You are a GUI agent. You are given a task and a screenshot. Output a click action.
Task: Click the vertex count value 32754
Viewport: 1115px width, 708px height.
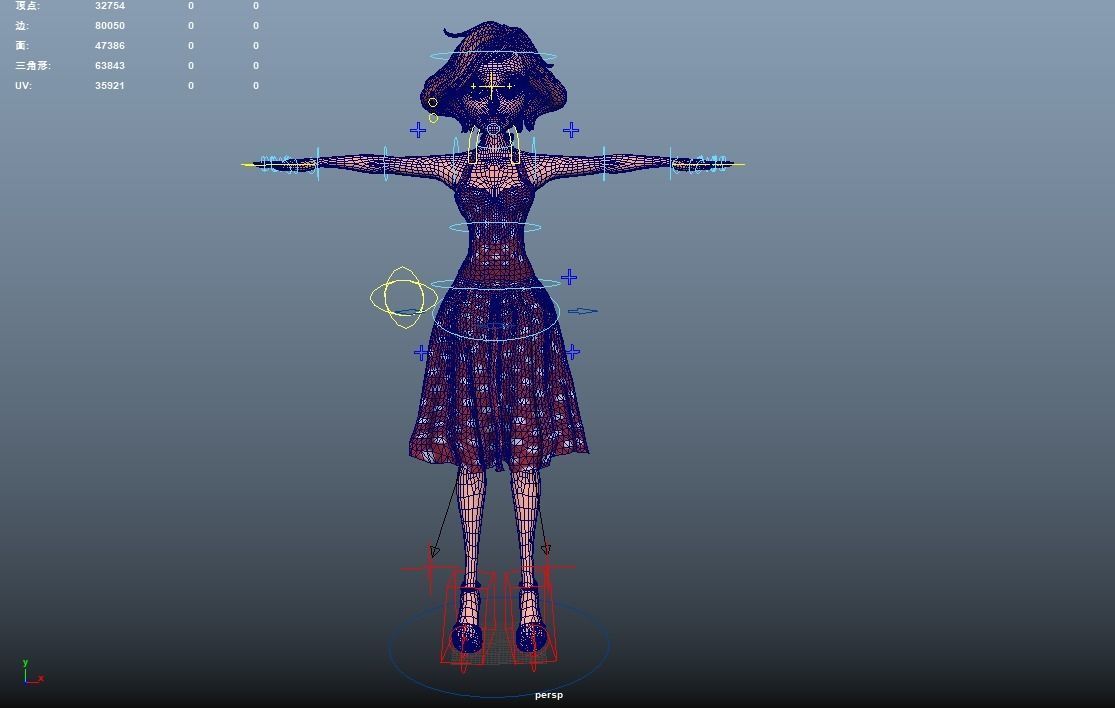(x=110, y=6)
